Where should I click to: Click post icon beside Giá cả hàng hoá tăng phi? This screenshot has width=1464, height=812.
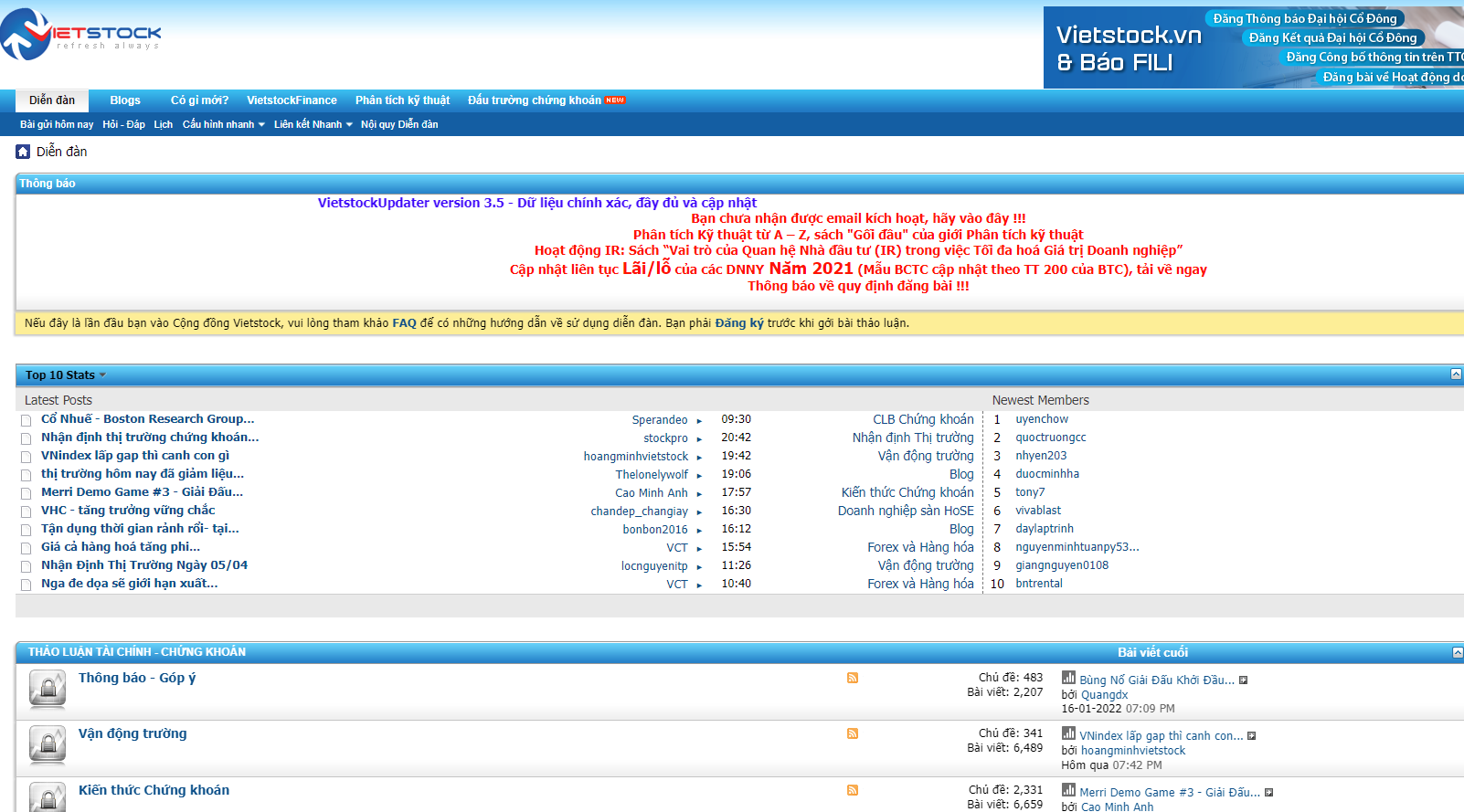(27, 548)
